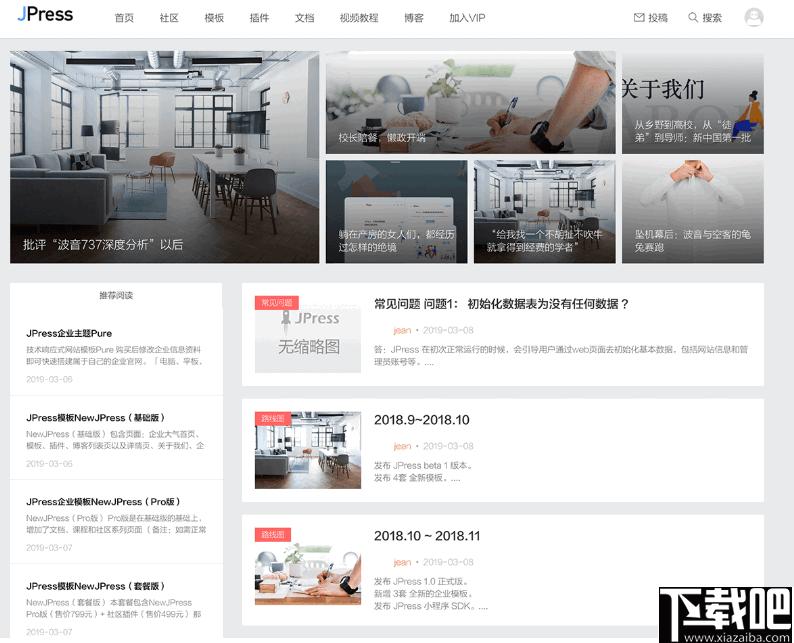Open the article JPress模板NewJPress（基础版）

[95, 418]
